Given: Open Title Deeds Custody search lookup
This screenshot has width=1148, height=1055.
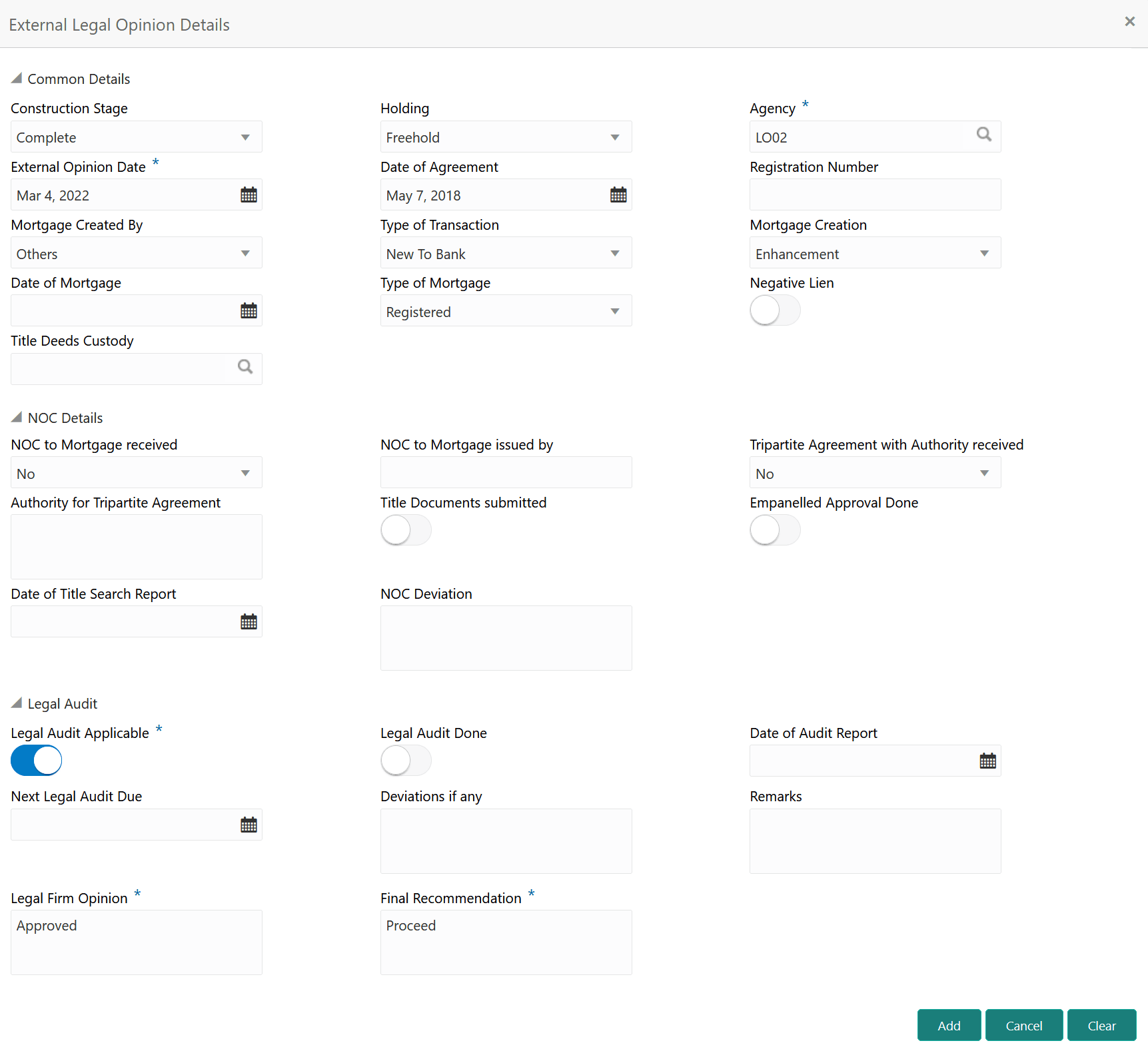Looking at the screenshot, I should (245, 367).
